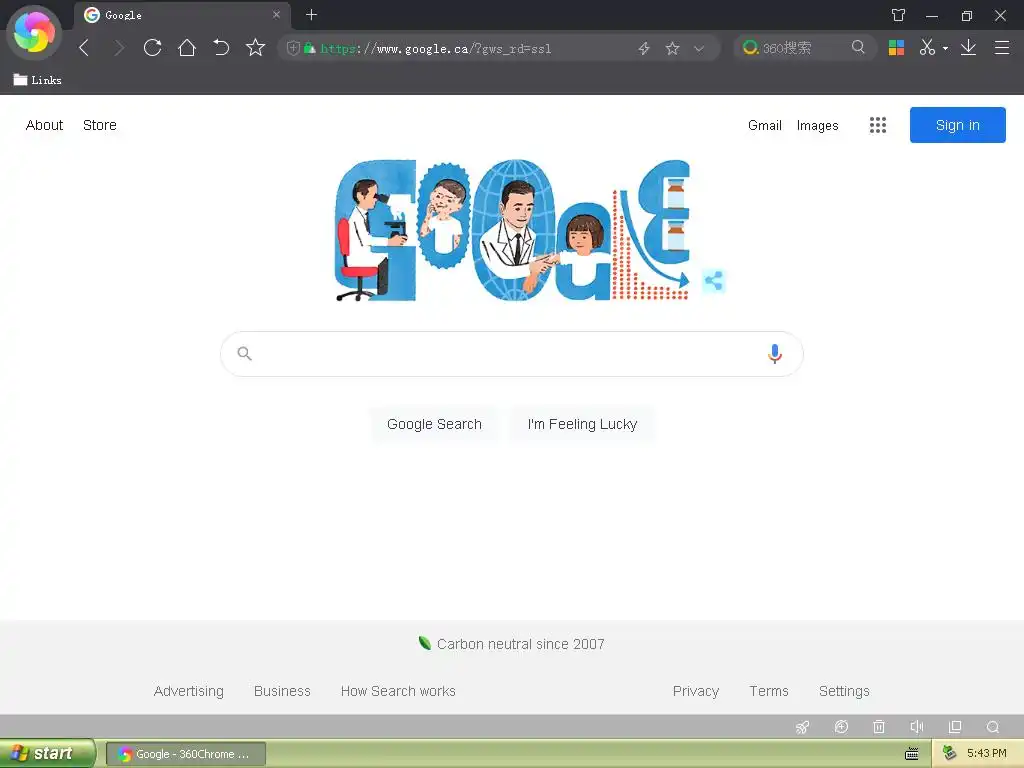Expand the screenshot tool dropdown arrow
The height and width of the screenshot is (768, 1024).
coord(945,48)
